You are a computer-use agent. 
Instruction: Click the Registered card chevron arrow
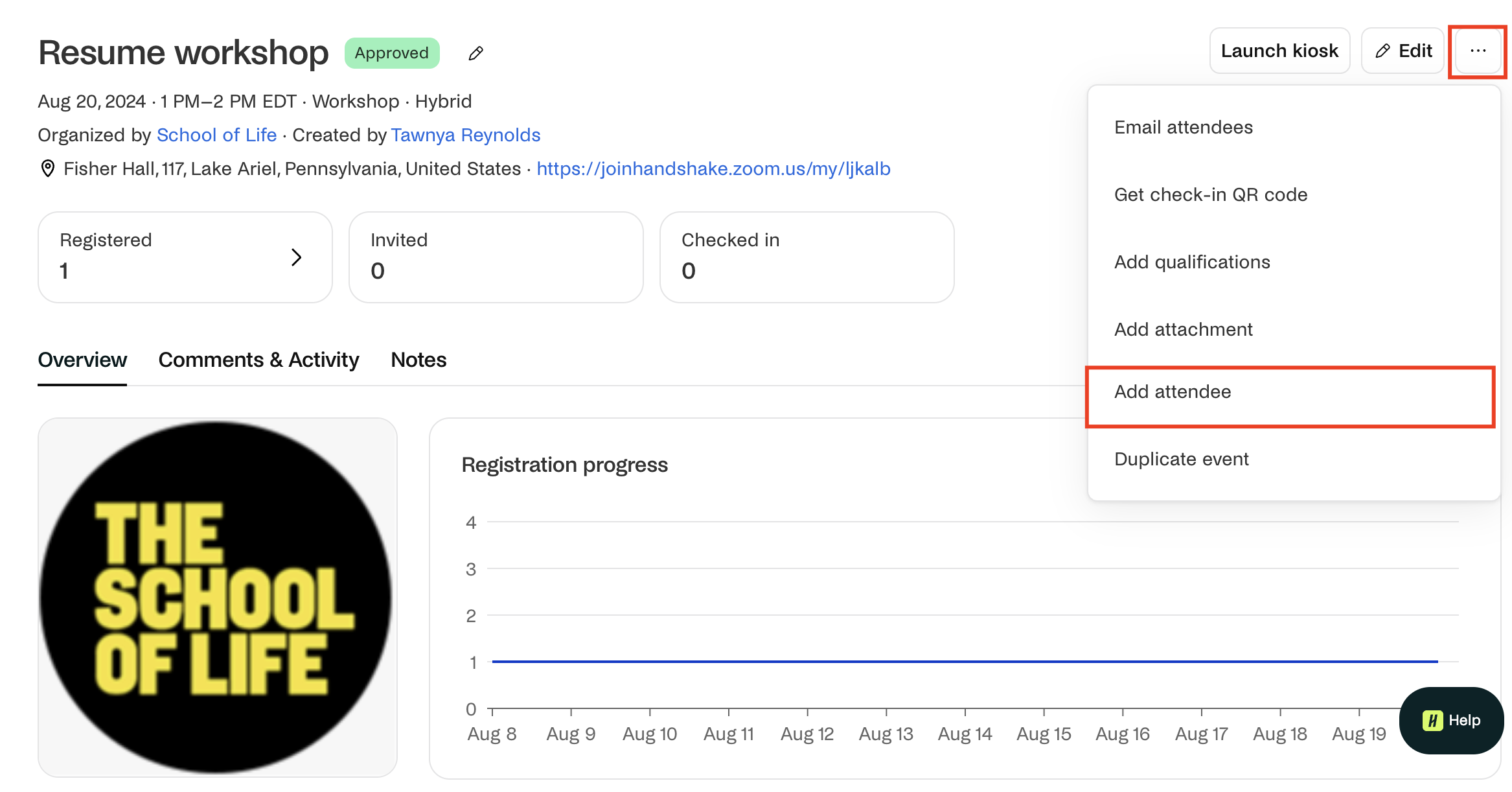point(296,257)
